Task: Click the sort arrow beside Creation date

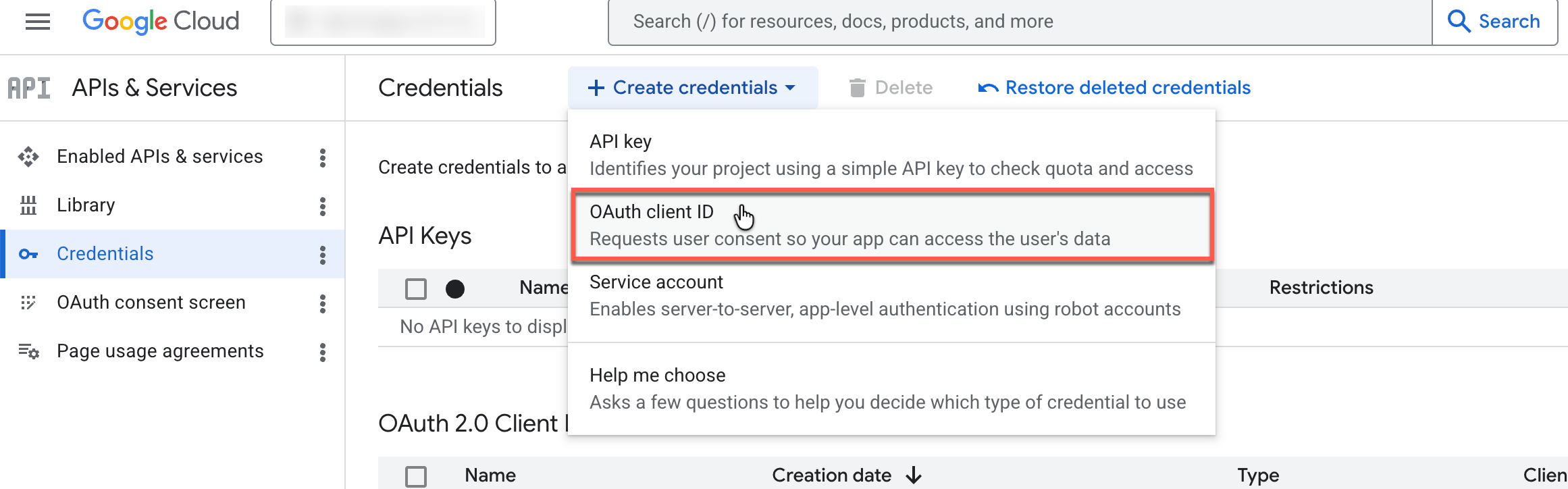Action: coord(914,475)
